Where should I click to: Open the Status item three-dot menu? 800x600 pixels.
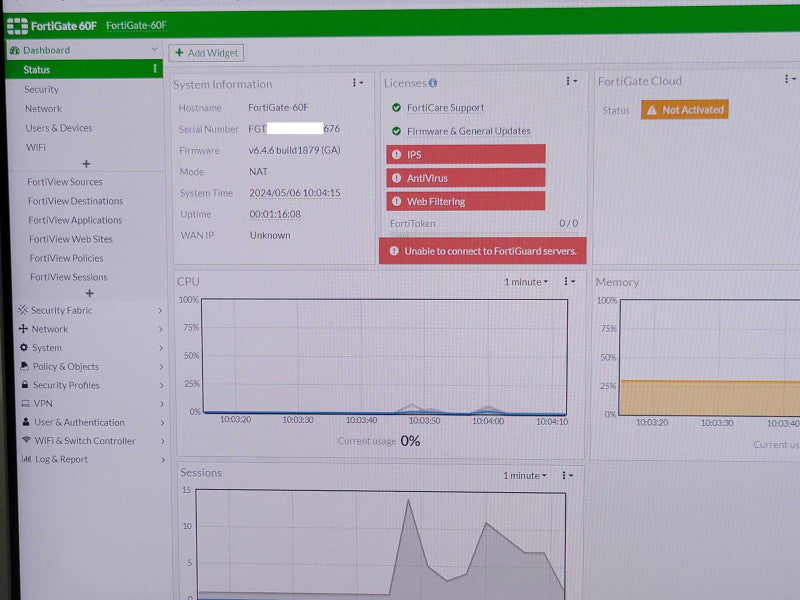tap(155, 68)
